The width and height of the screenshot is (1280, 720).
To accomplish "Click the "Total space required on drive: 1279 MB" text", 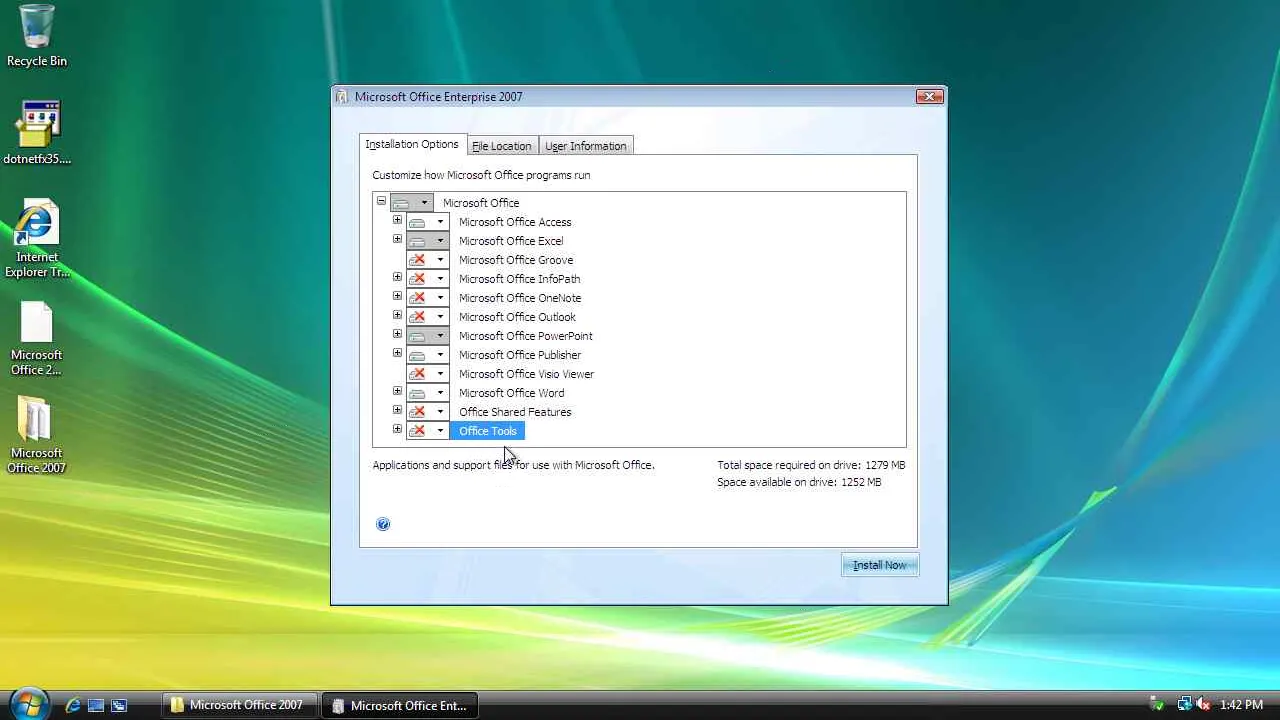I will point(811,465).
